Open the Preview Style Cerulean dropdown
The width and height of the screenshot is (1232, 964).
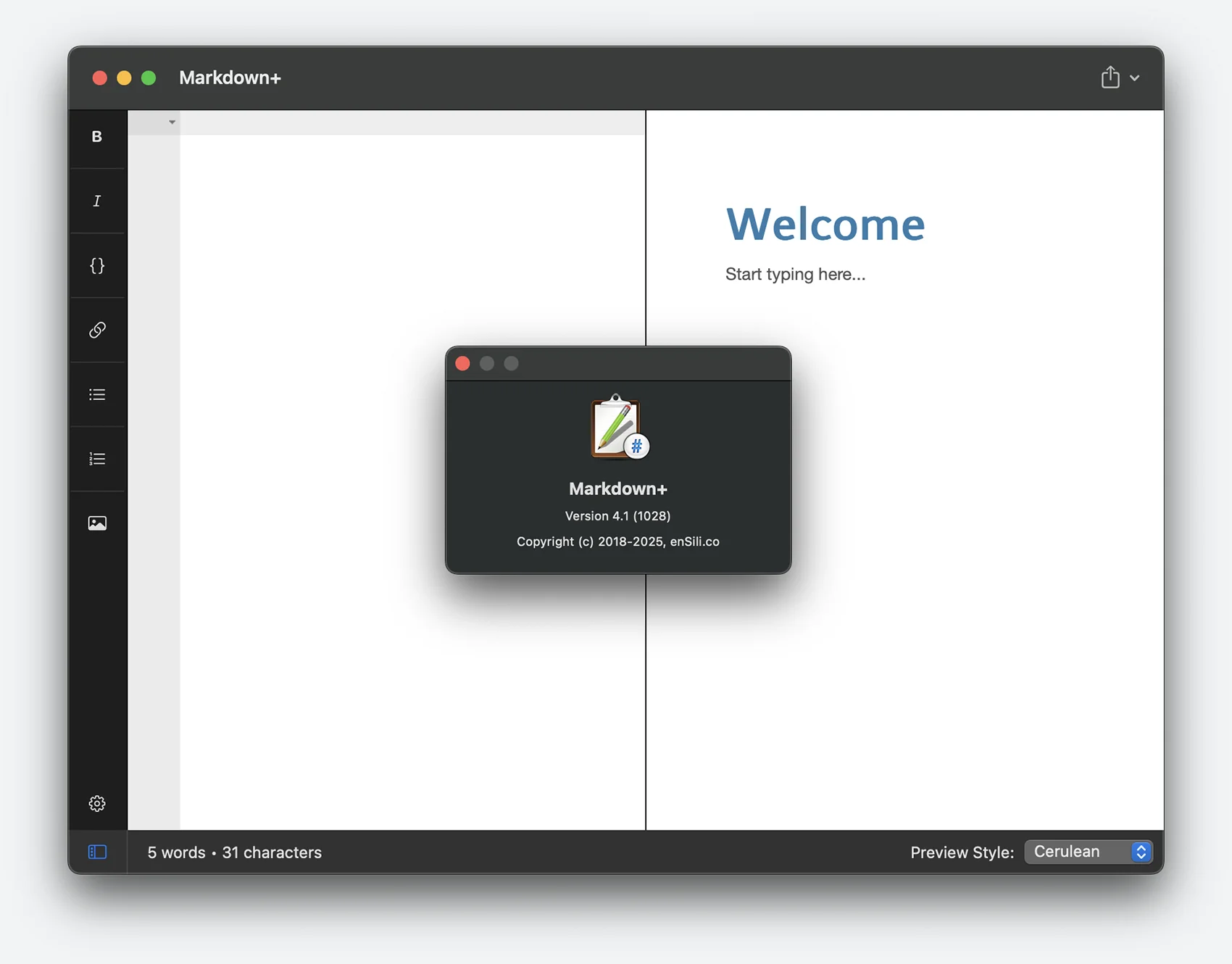(1089, 852)
